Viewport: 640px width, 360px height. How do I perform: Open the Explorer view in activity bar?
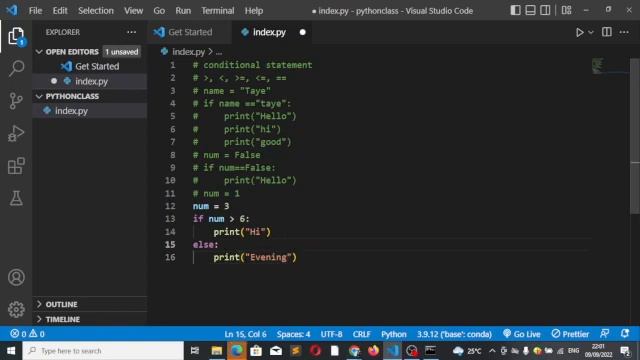pos(16,36)
